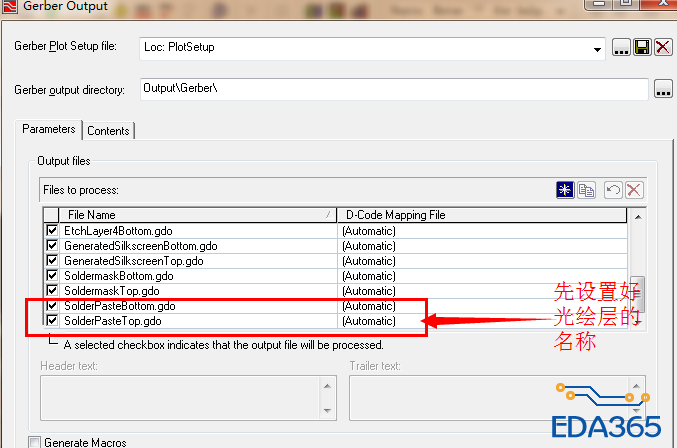This screenshot has width=677, height=448.
Task: Uncheck GeneratedSilkscreenBottom.gdo checkbox
Action: (52, 246)
